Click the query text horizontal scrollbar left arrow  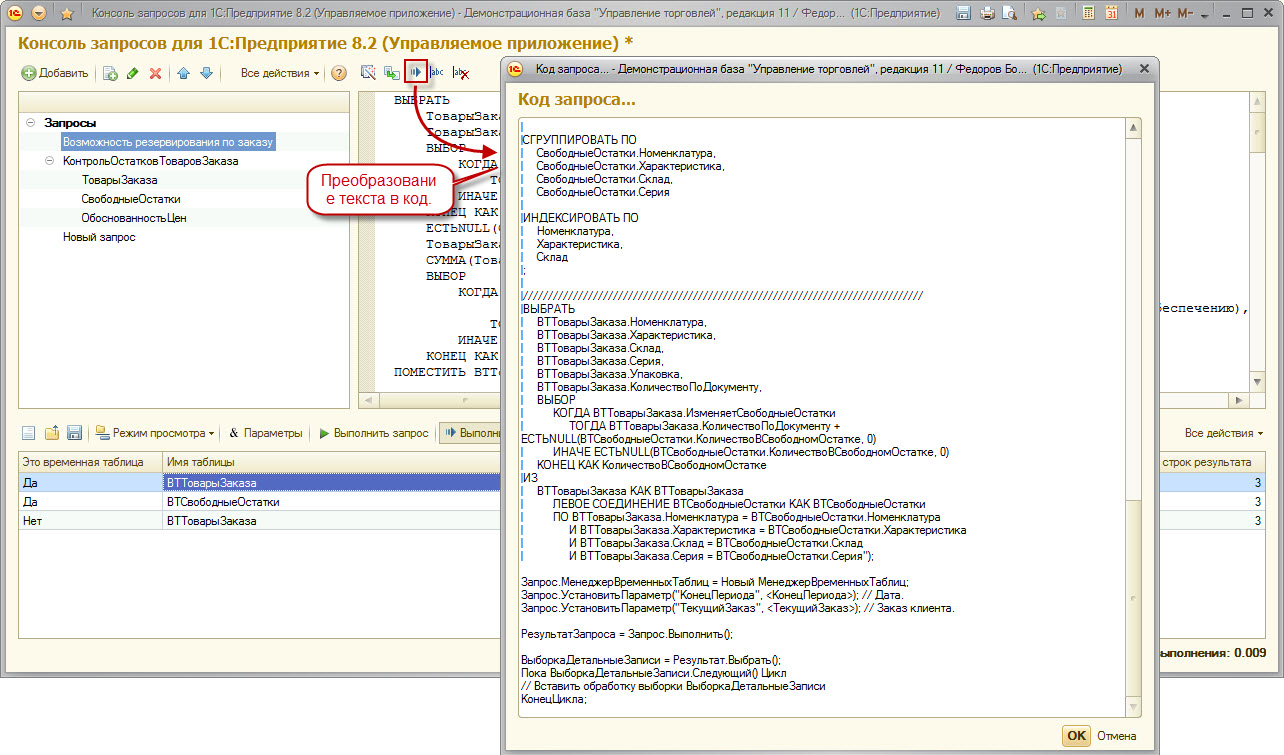(x=368, y=400)
